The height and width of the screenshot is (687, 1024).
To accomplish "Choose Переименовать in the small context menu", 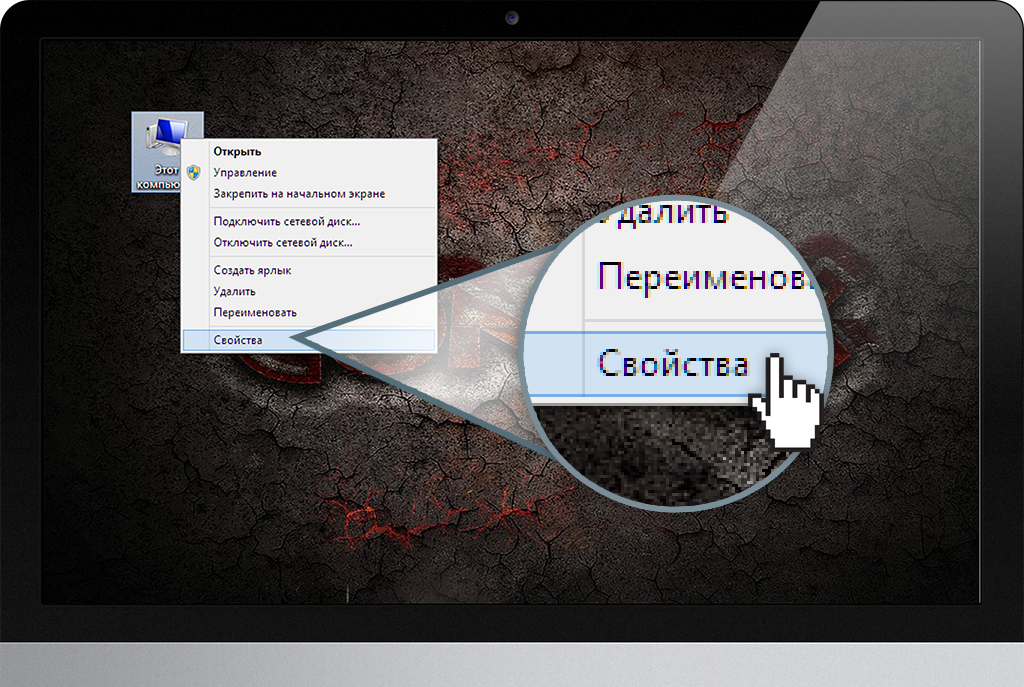I will click(x=255, y=312).
